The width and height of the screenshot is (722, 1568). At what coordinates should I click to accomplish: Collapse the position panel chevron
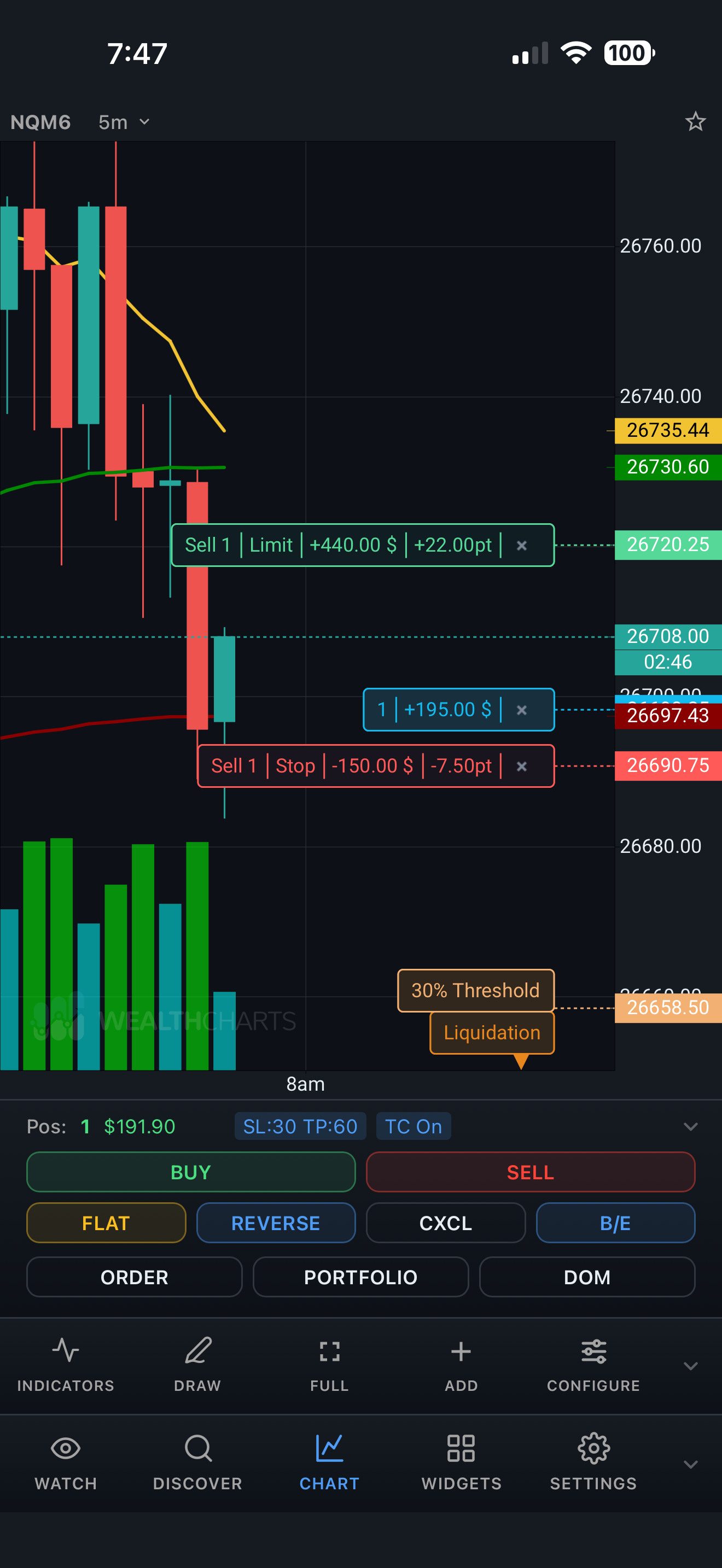(690, 1126)
